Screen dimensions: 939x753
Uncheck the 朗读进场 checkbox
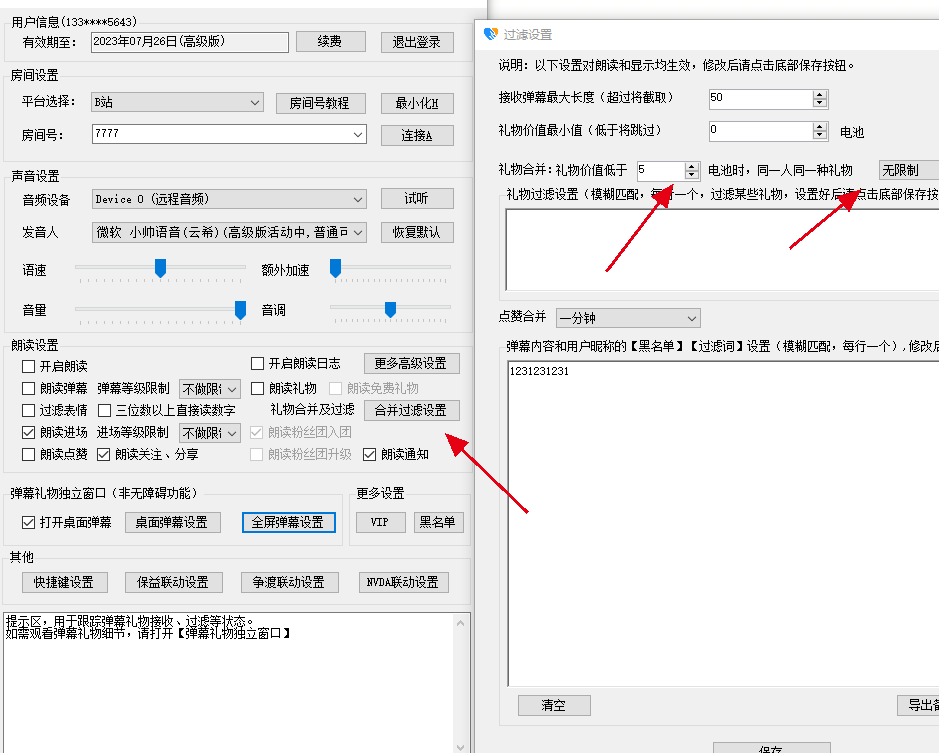pos(28,432)
